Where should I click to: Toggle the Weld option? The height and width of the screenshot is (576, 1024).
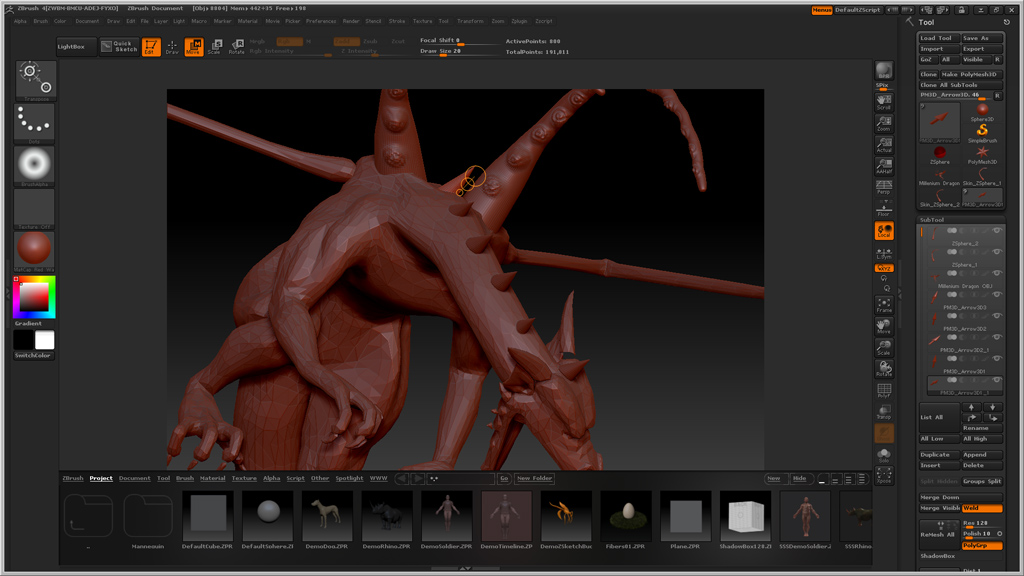[x=981, y=508]
